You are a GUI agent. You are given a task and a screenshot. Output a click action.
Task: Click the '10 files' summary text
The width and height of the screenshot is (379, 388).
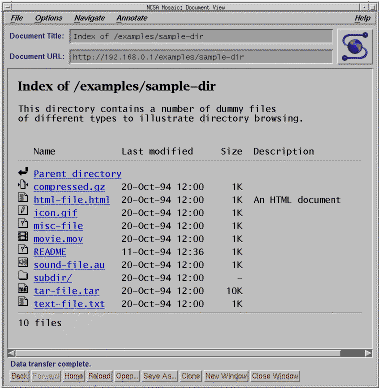[40, 323]
